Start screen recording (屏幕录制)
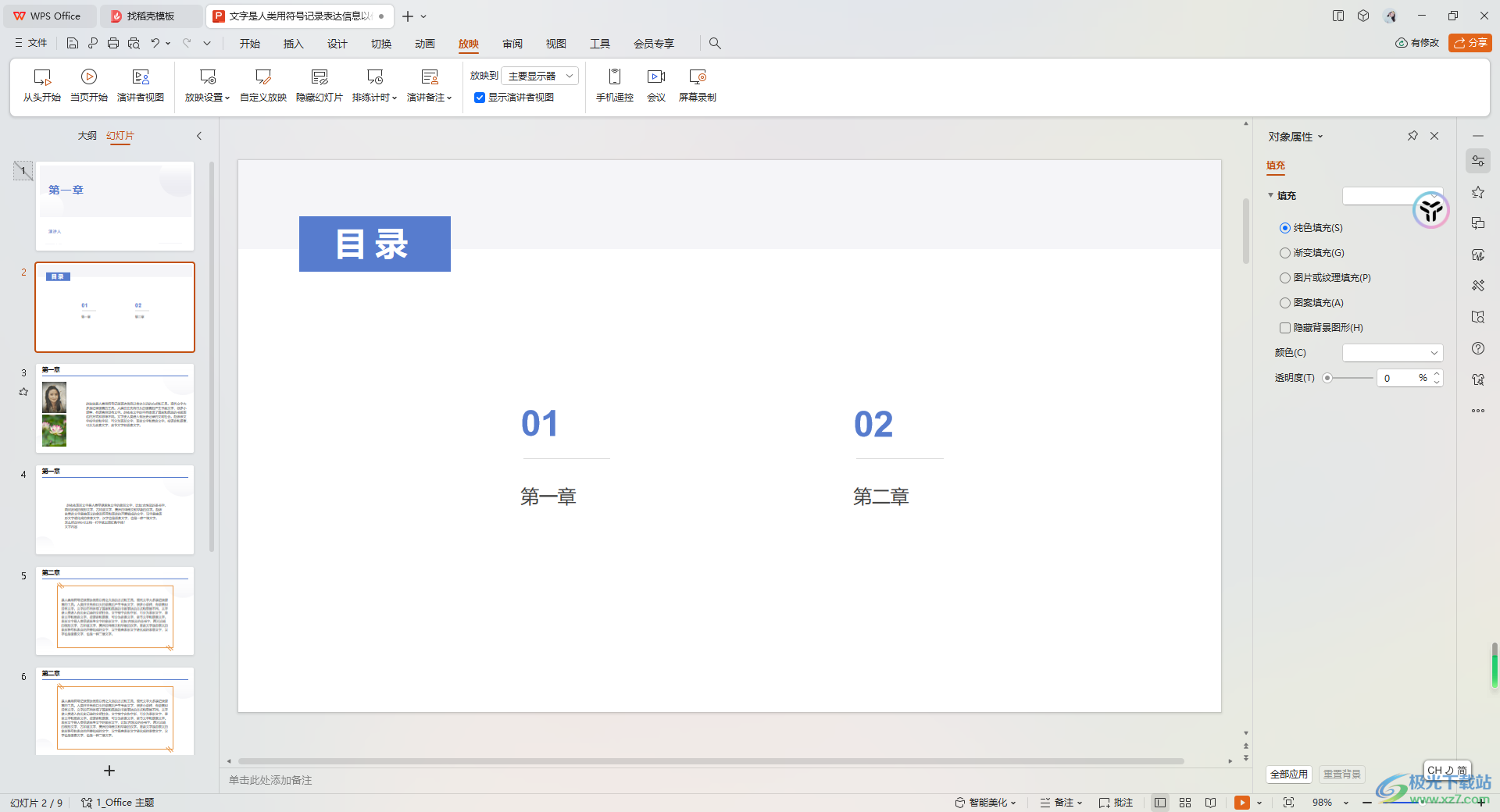Viewport: 1500px width, 812px height. click(698, 85)
